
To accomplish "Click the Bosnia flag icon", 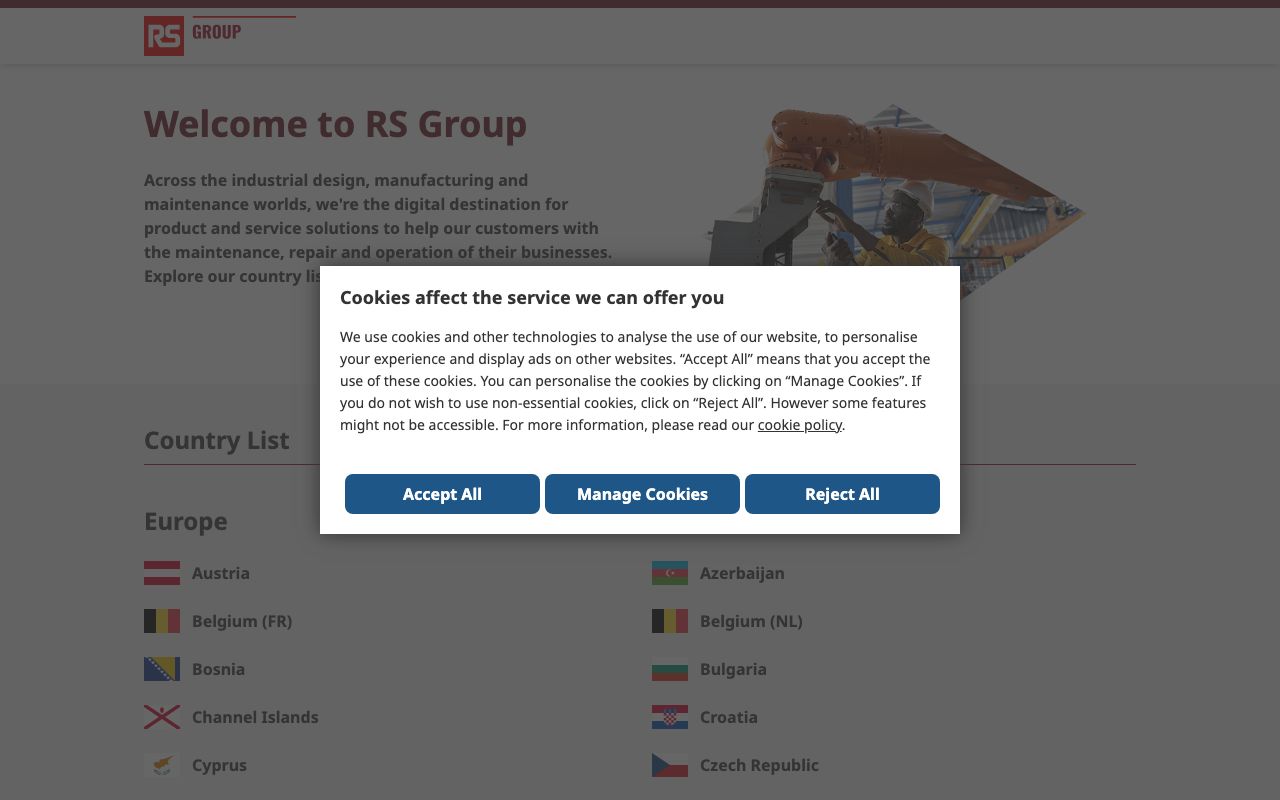I will coord(162,669).
